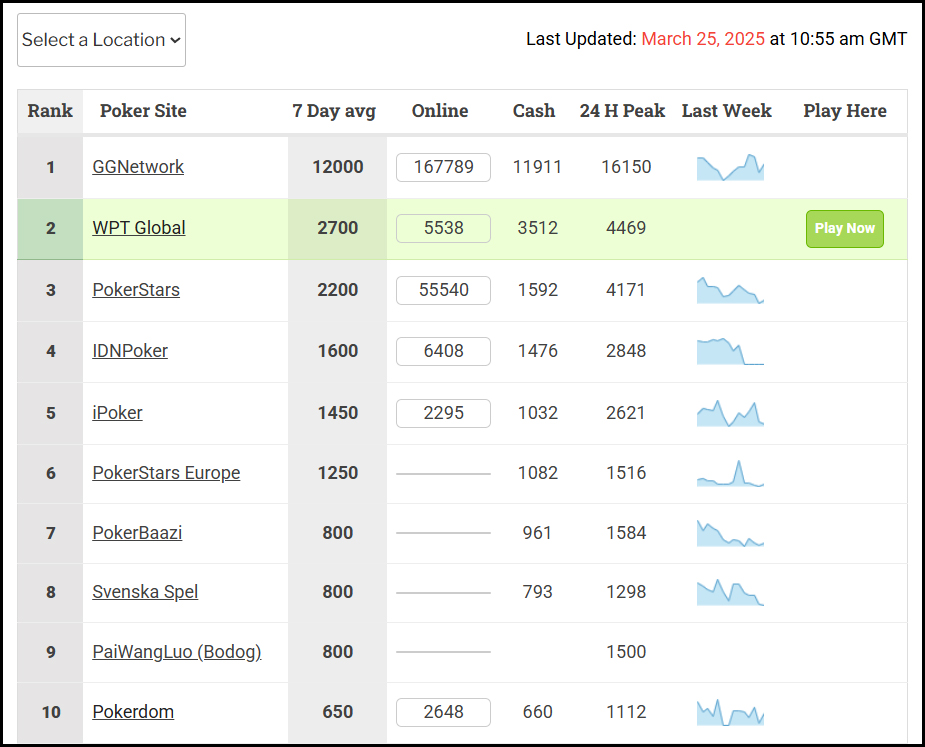This screenshot has width=925, height=747.
Task: Click the GGNetwork online count box 167789
Action: click(443, 167)
